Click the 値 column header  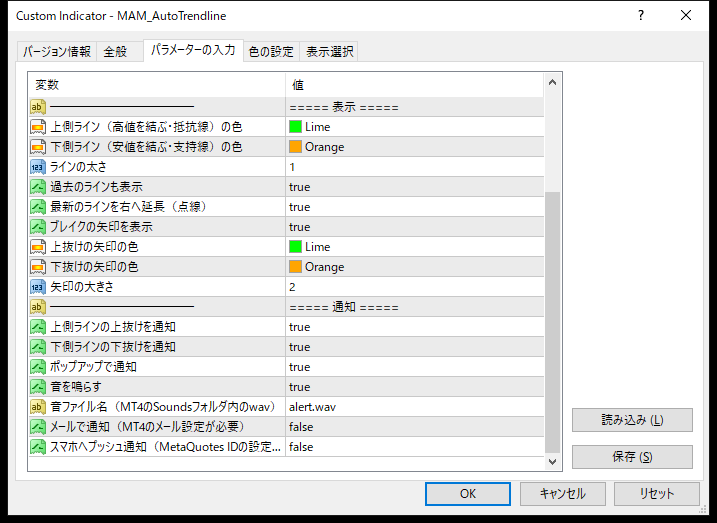[x=414, y=85]
